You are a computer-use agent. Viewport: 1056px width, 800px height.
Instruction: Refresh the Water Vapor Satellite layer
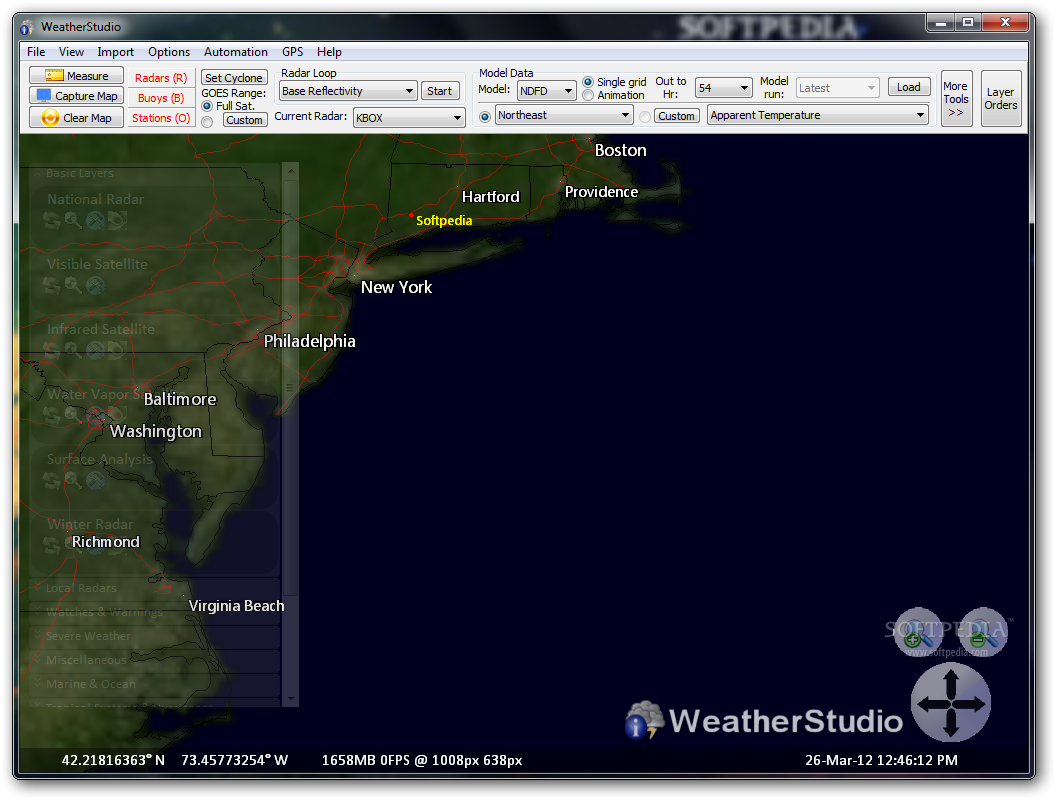(51, 415)
